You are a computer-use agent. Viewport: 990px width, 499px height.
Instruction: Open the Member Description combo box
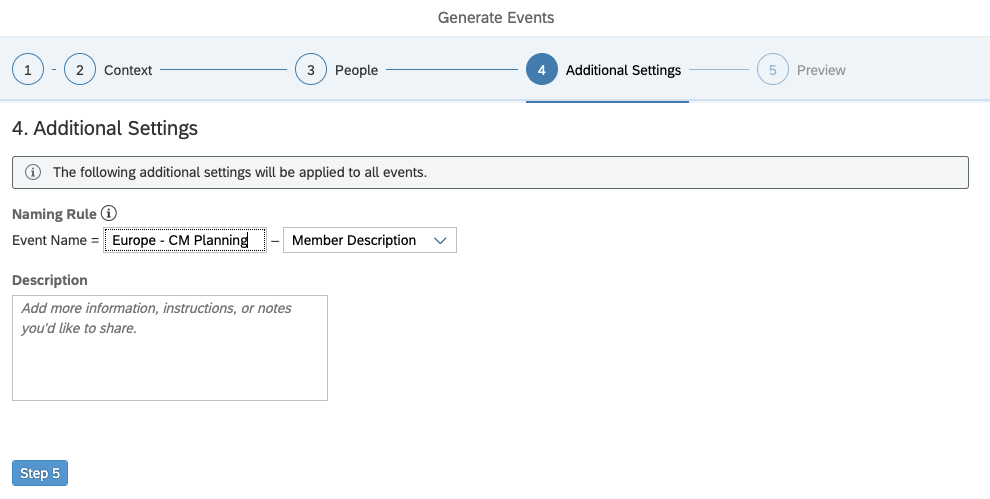point(369,240)
